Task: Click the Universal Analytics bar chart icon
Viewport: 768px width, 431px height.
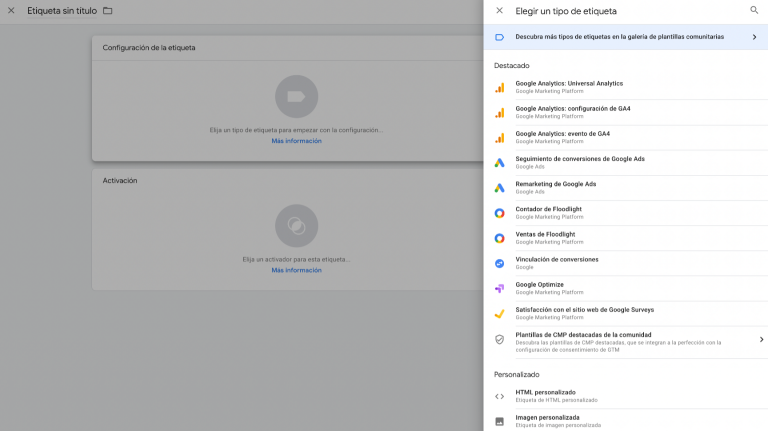Action: tap(499, 88)
